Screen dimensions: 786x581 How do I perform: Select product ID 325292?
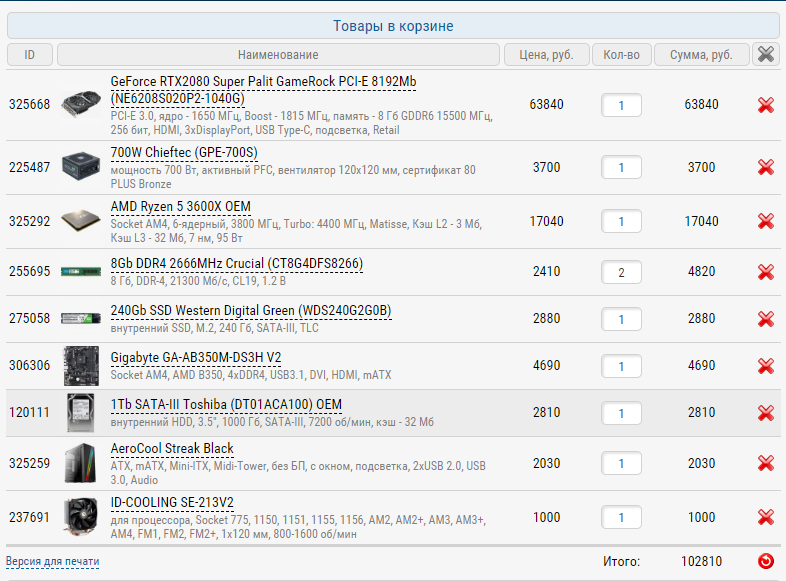pyautogui.click(x=30, y=221)
